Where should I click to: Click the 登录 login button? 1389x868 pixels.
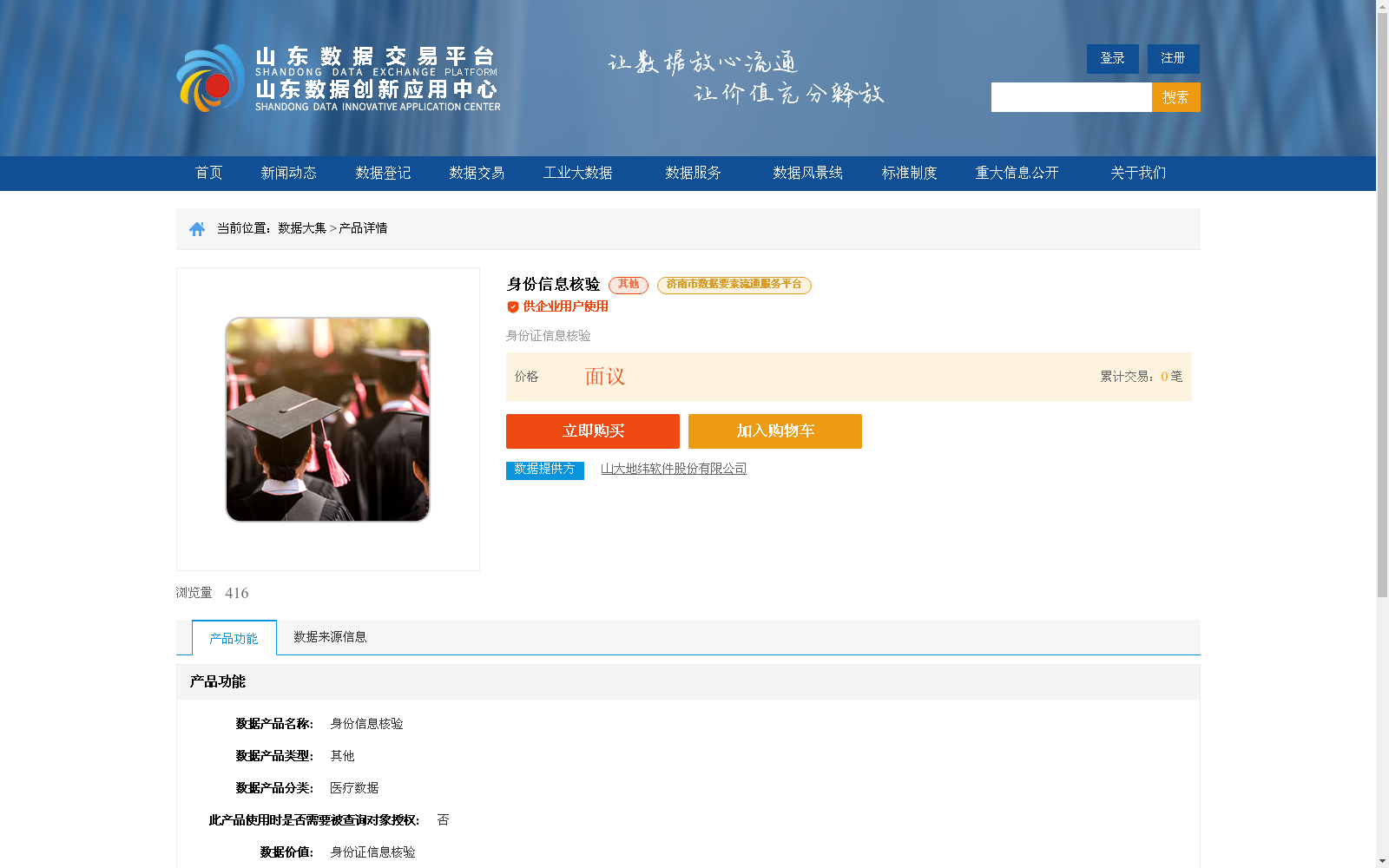point(1113,59)
